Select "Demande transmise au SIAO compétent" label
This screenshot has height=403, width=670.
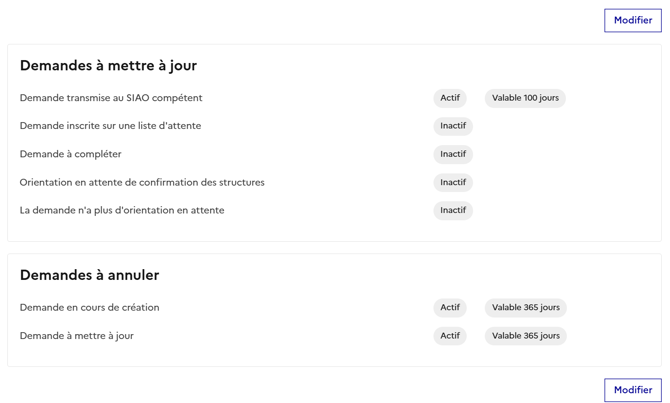click(111, 98)
